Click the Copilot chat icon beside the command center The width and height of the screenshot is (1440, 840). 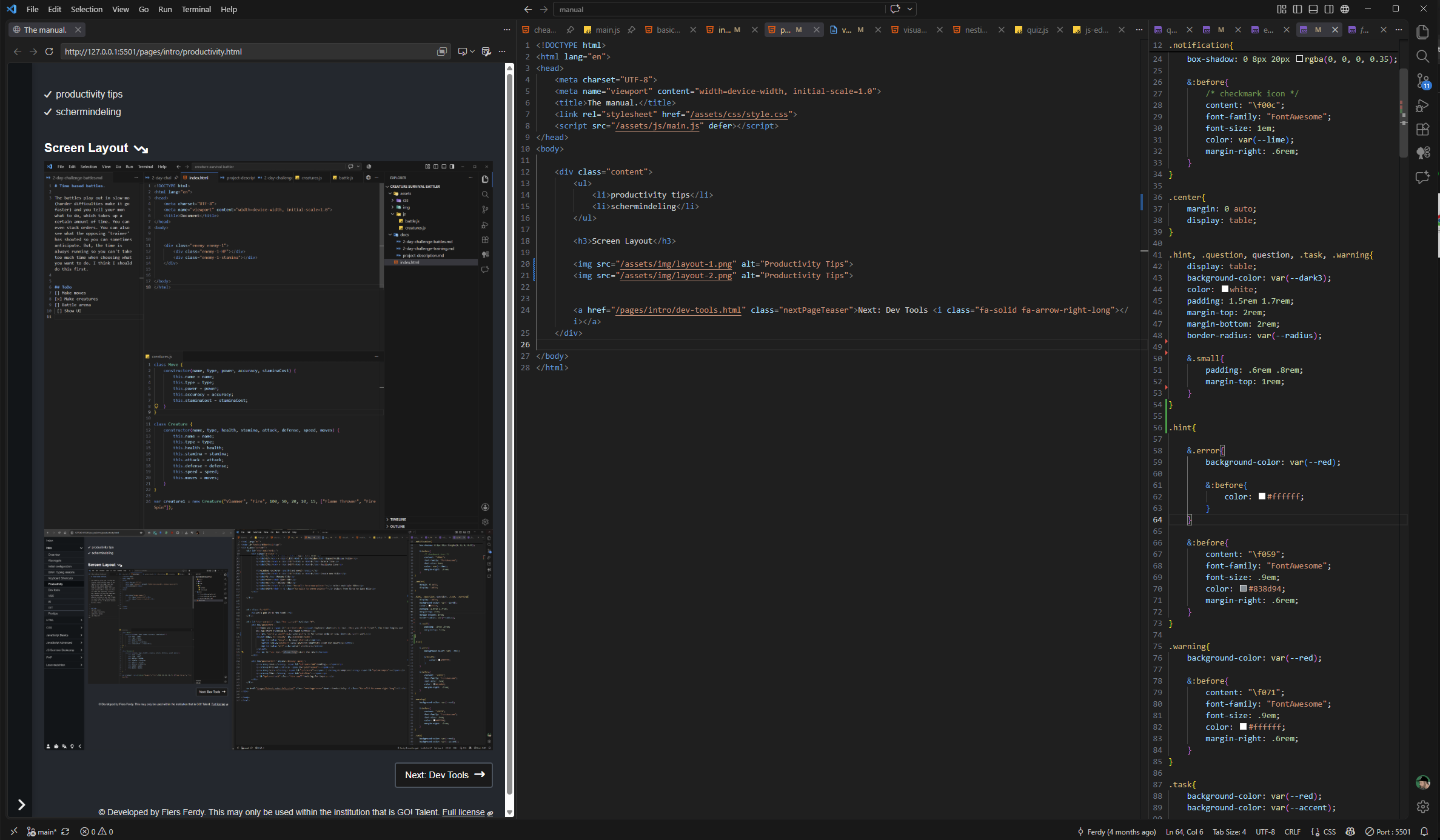895,9
